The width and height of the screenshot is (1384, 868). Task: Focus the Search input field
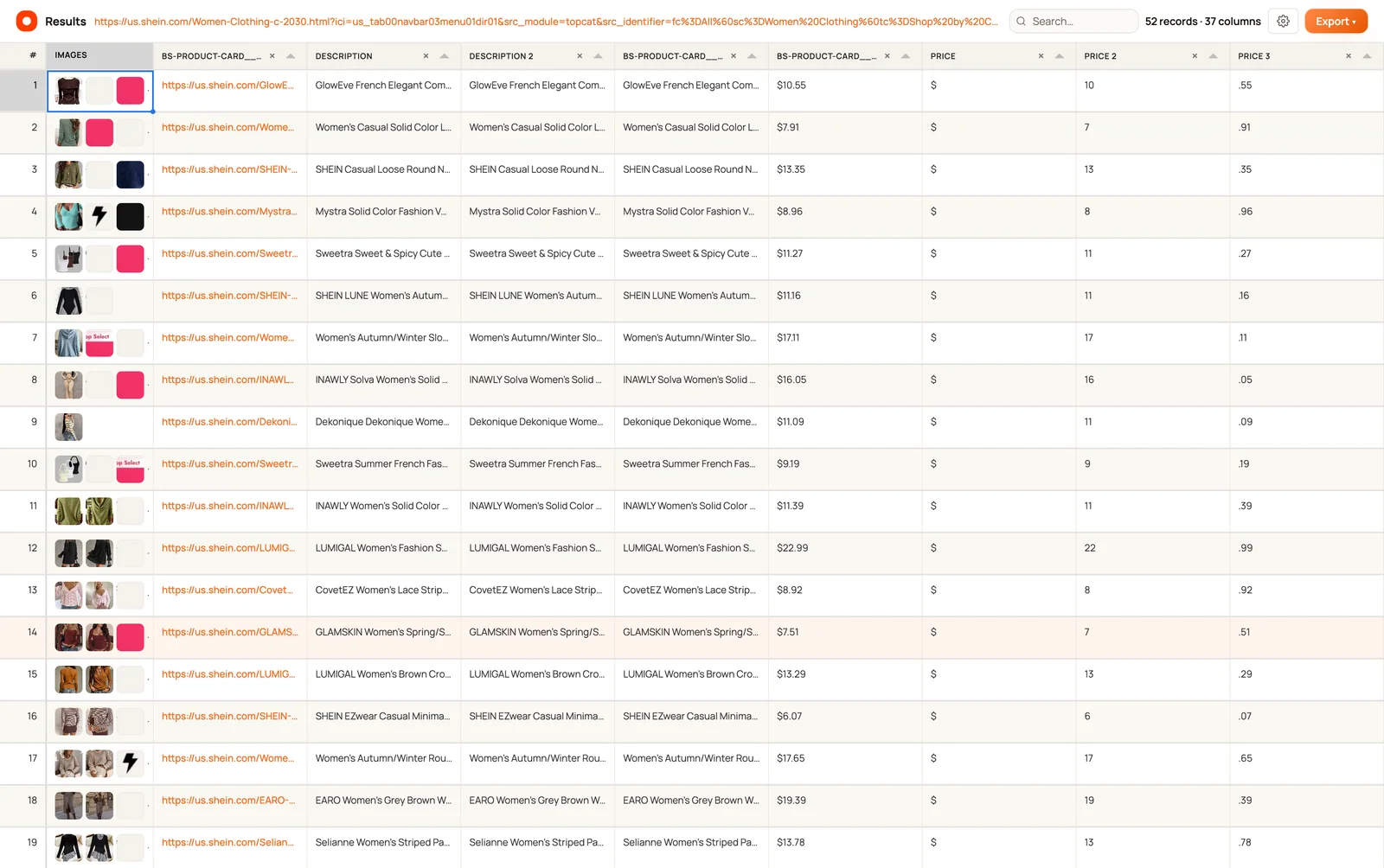(1073, 22)
